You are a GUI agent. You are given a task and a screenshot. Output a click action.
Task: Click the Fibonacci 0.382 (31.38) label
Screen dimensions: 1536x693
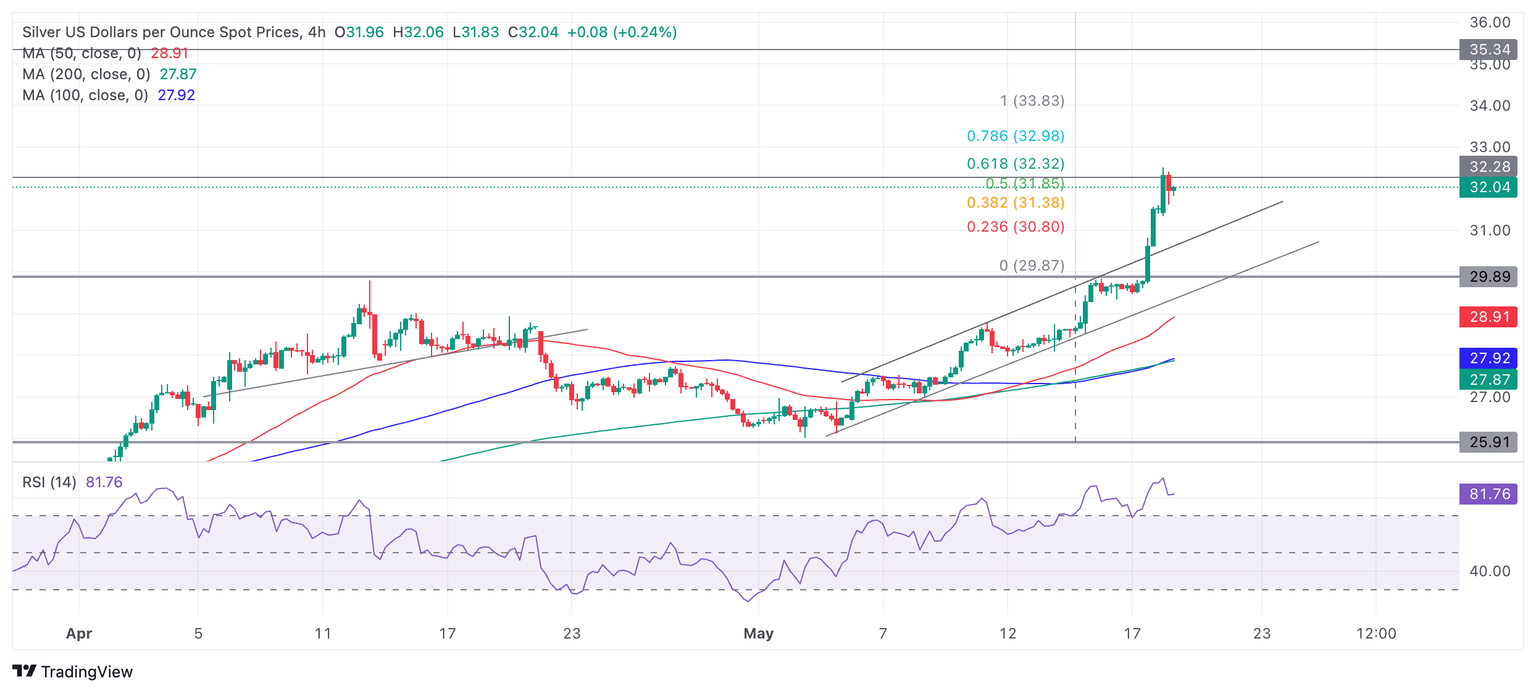pos(1014,202)
